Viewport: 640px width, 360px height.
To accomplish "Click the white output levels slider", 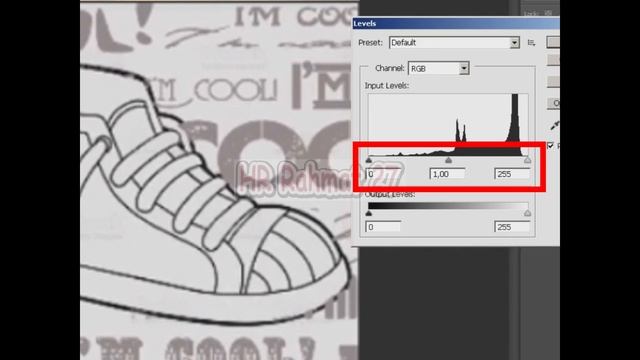I will [527, 213].
